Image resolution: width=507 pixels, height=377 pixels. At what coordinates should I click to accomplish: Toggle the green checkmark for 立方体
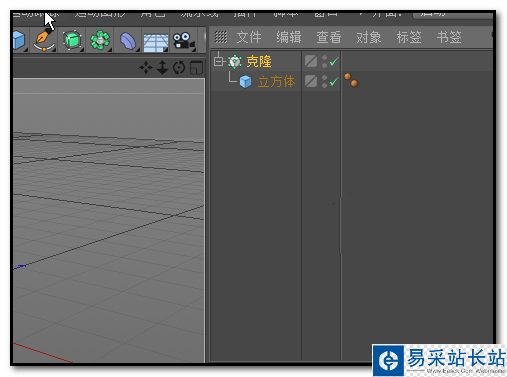(334, 81)
